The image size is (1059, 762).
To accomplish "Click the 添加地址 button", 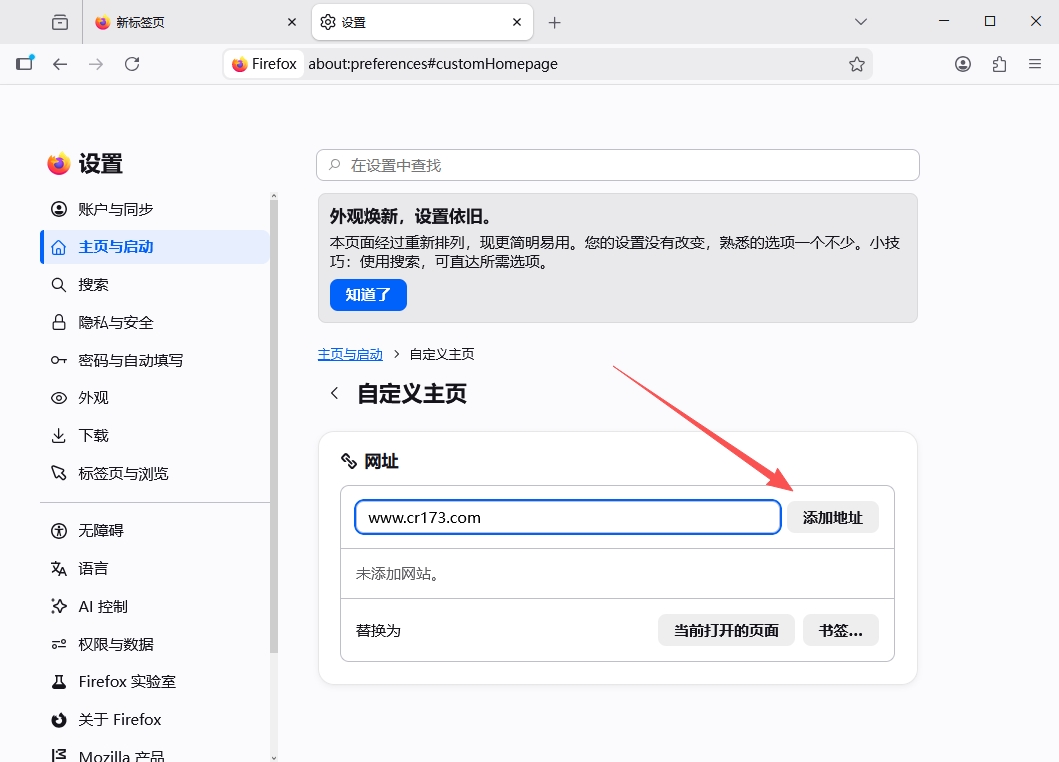I will pyautogui.click(x=833, y=517).
